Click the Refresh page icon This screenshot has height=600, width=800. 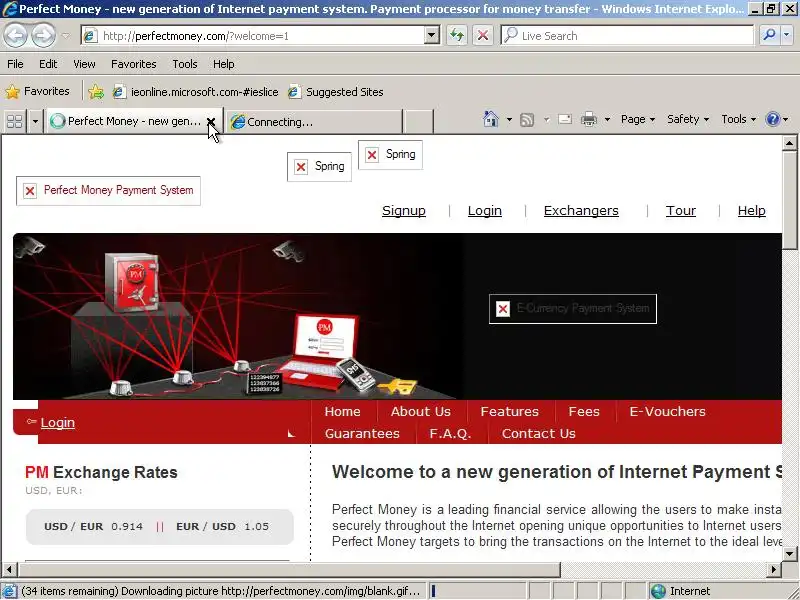click(457, 36)
